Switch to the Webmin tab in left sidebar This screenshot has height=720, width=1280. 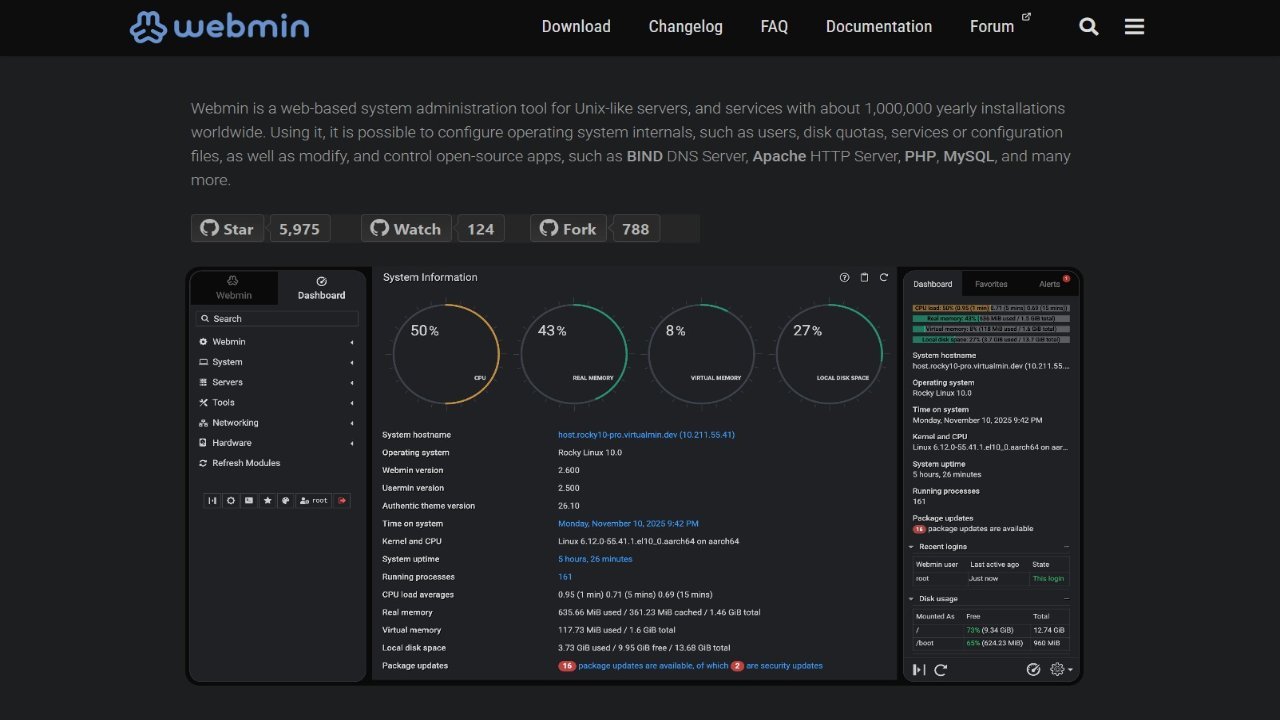click(x=234, y=288)
